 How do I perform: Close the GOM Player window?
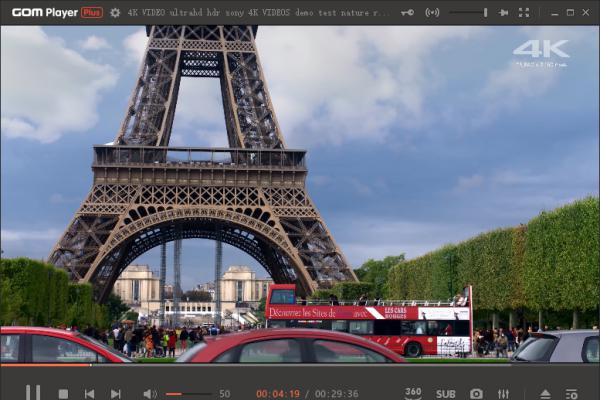586,13
